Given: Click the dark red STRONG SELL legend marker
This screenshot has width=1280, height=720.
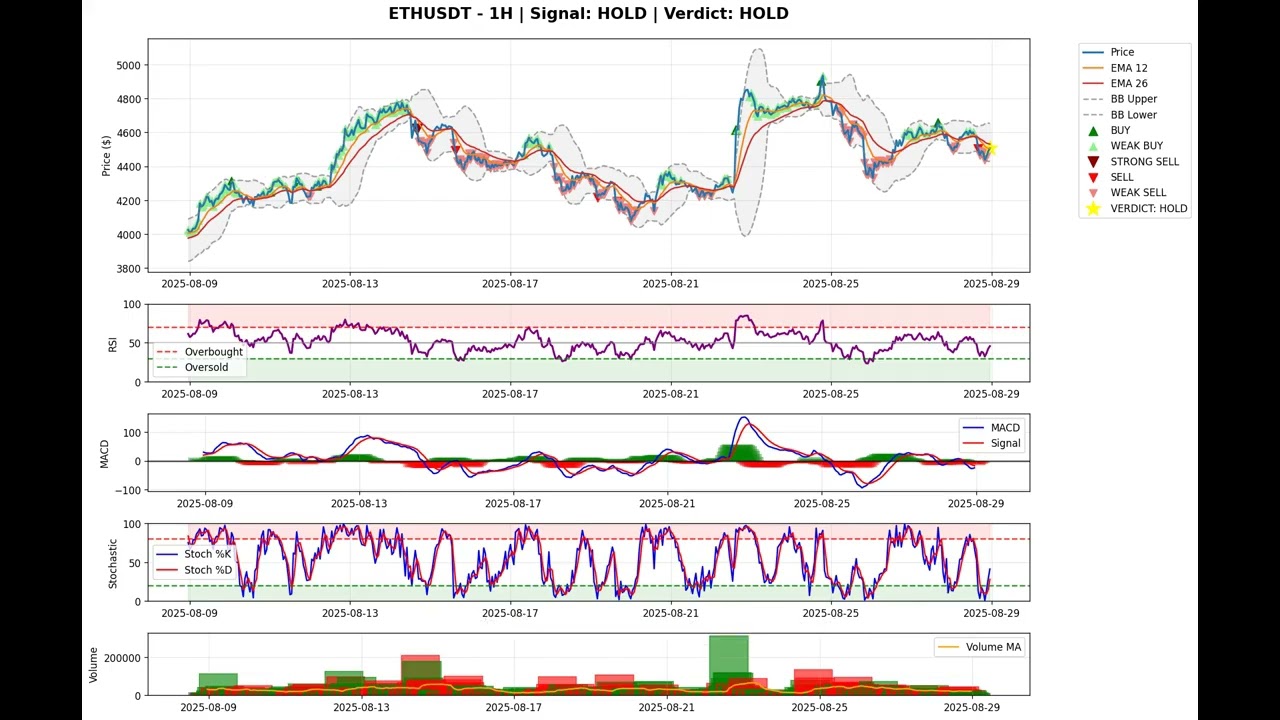Looking at the screenshot, I should (1093, 162).
